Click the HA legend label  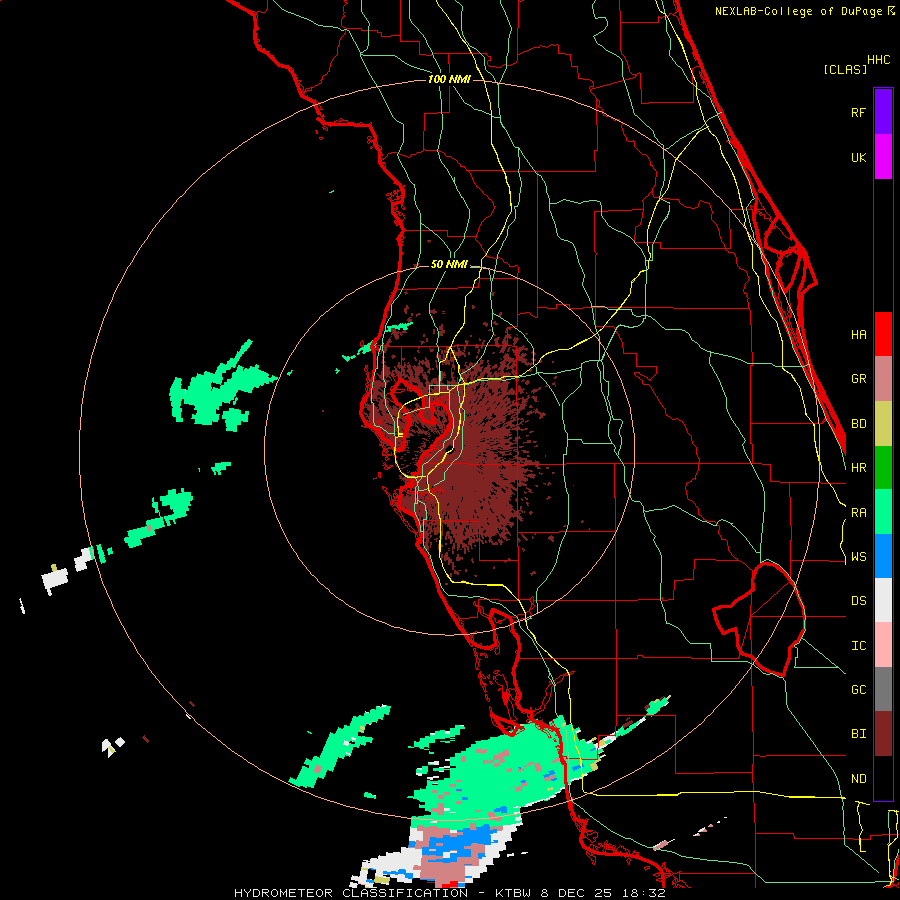pyautogui.click(x=858, y=335)
